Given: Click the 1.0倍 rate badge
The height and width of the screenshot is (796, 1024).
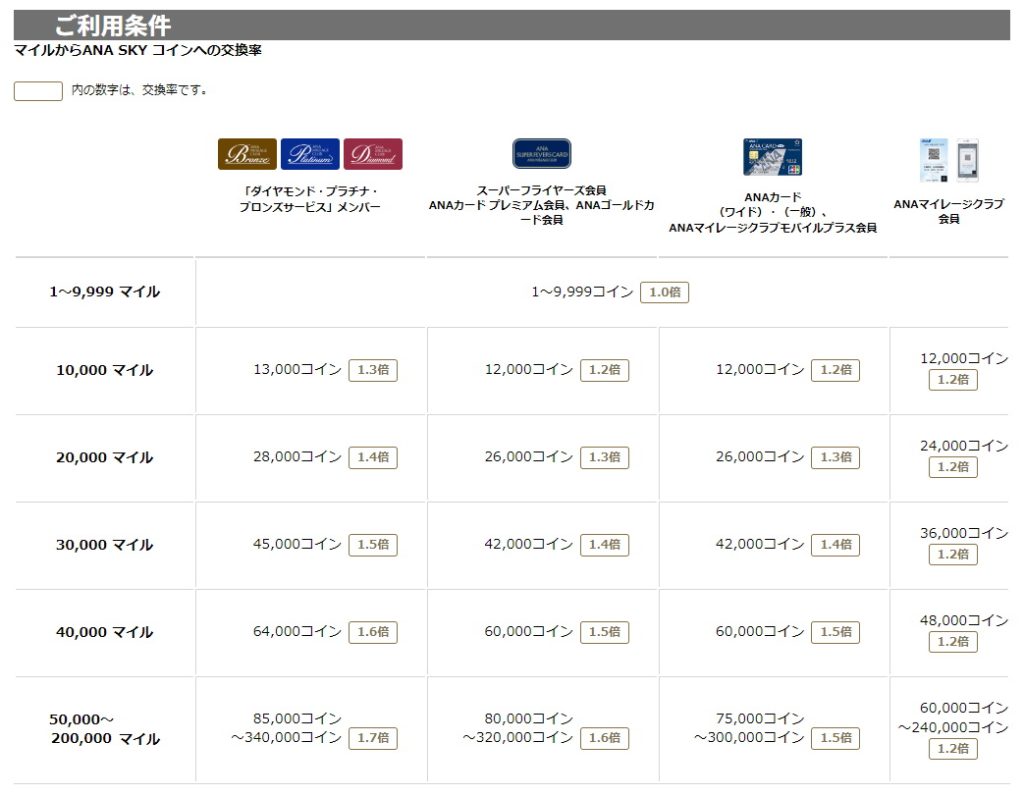Looking at the screenshot, I should coord(664,292).
